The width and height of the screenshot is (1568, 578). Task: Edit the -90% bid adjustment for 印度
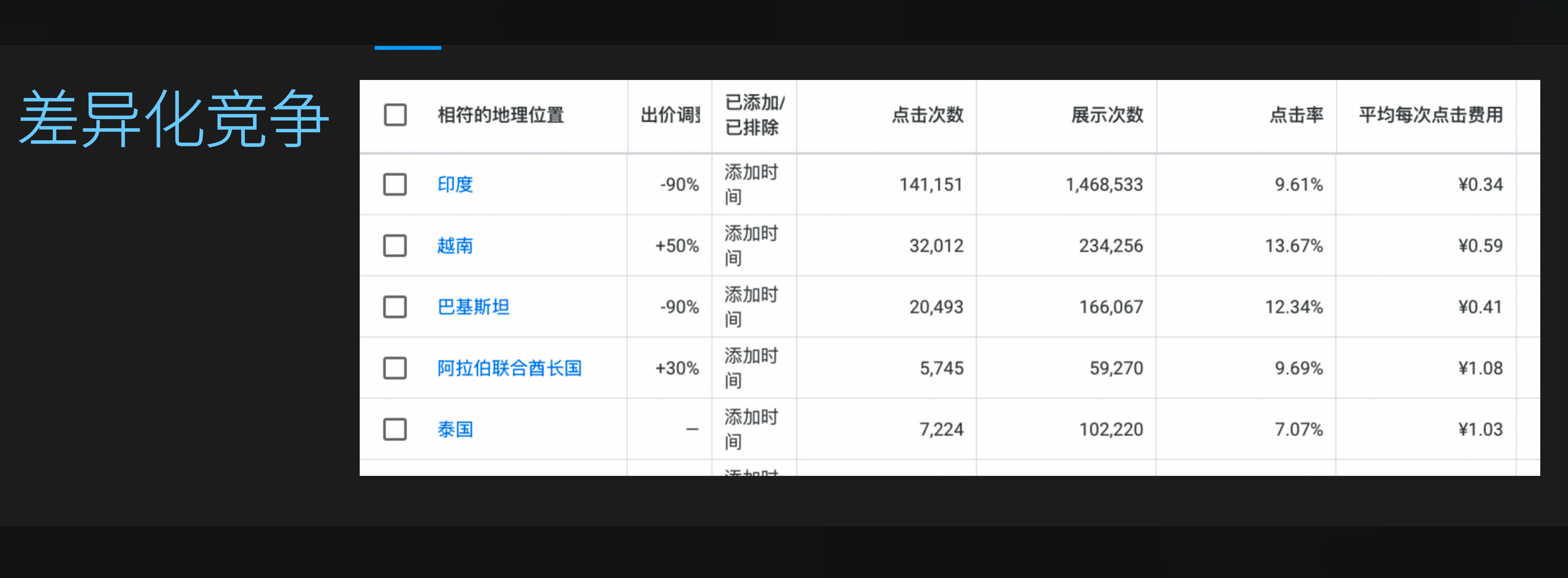coord(679,184)
